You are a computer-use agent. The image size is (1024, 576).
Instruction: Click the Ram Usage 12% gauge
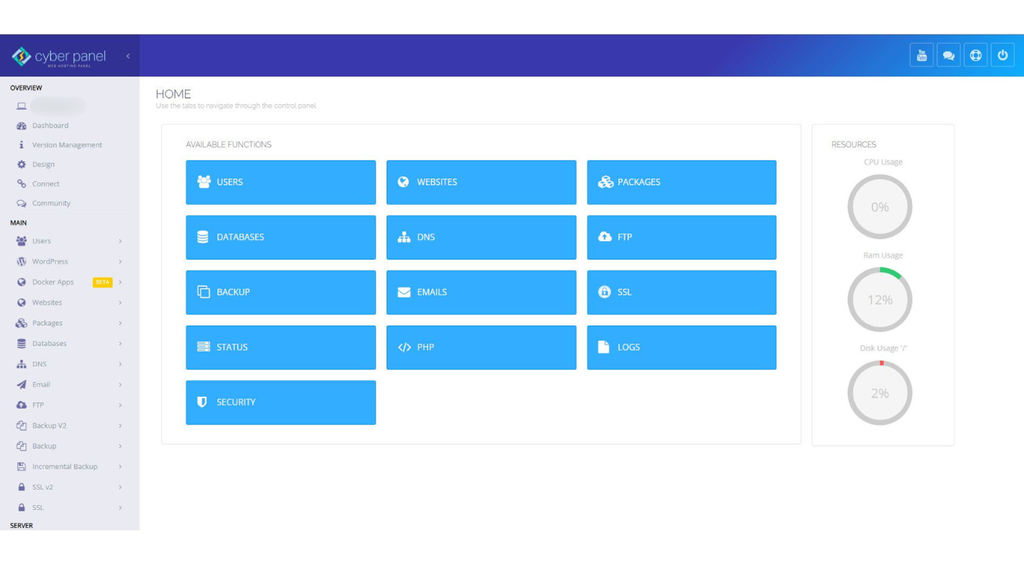(880, 300)
